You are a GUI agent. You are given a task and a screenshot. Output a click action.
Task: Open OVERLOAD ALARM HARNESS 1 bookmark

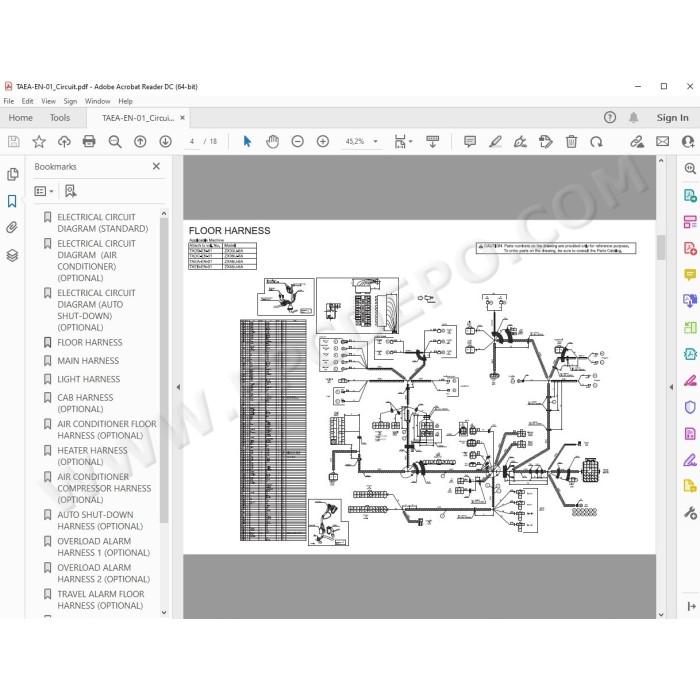pyautogui.click(x=103, y=546)
